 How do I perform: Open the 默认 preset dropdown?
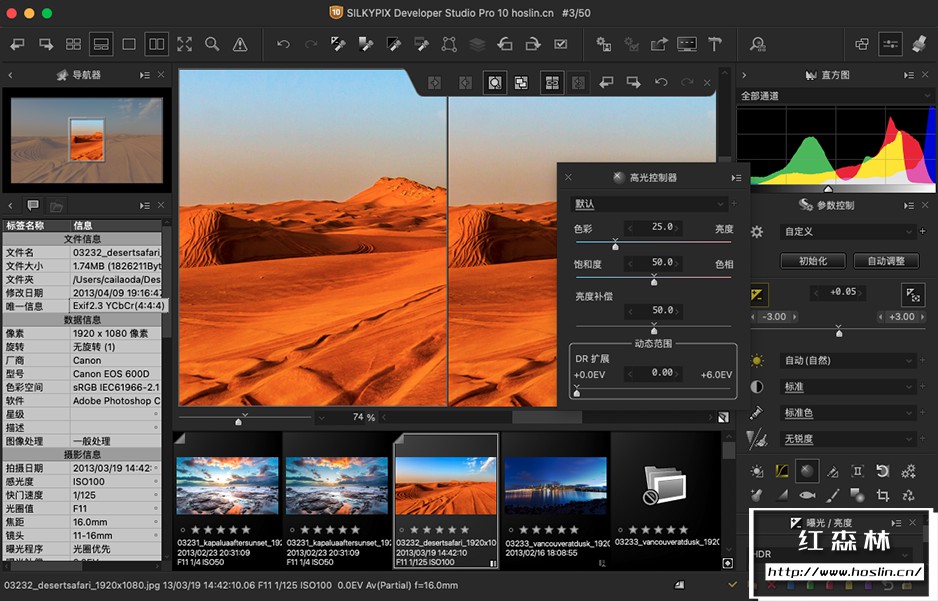pyautogui.click(x=648, y=204)
